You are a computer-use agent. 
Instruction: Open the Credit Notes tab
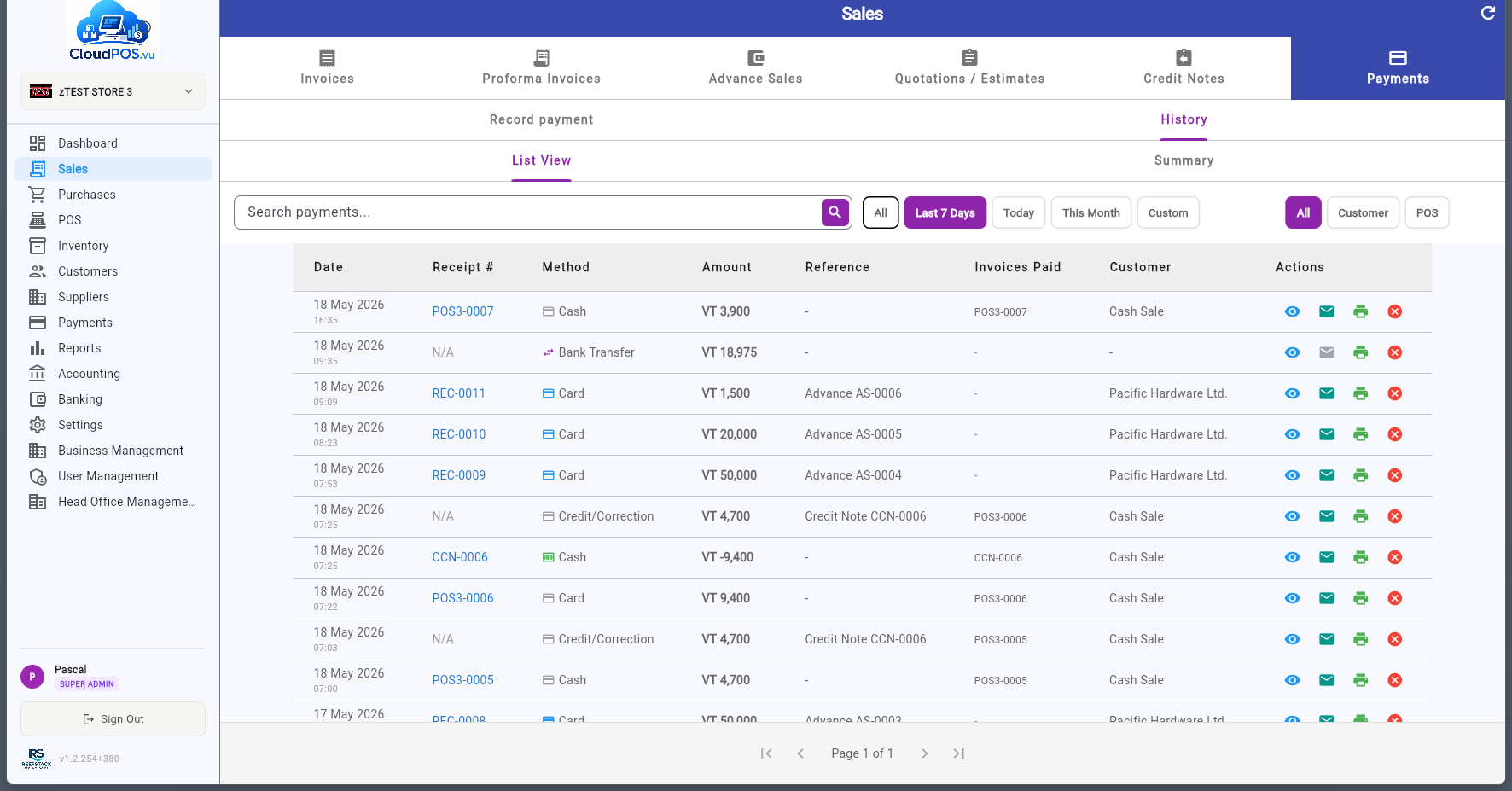click(x=1183, y=68)
